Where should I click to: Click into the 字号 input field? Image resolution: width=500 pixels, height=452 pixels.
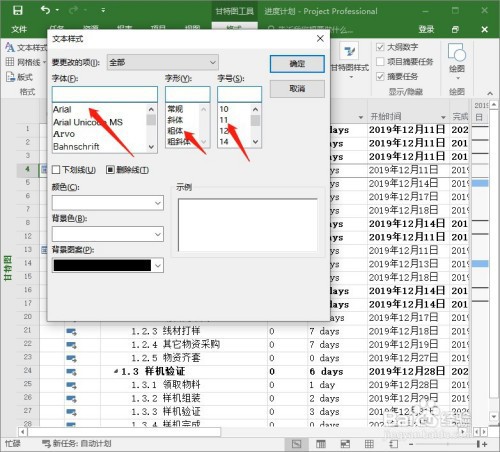click(239, 94)
